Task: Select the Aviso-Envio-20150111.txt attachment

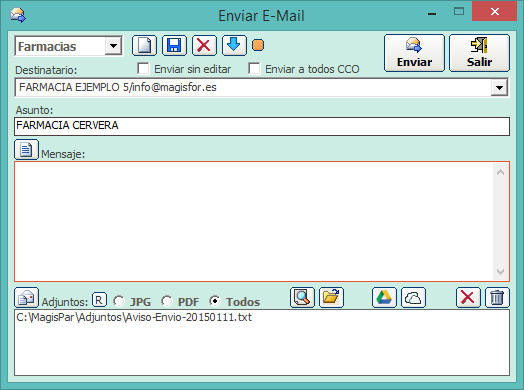Action: tap(134, 317)
